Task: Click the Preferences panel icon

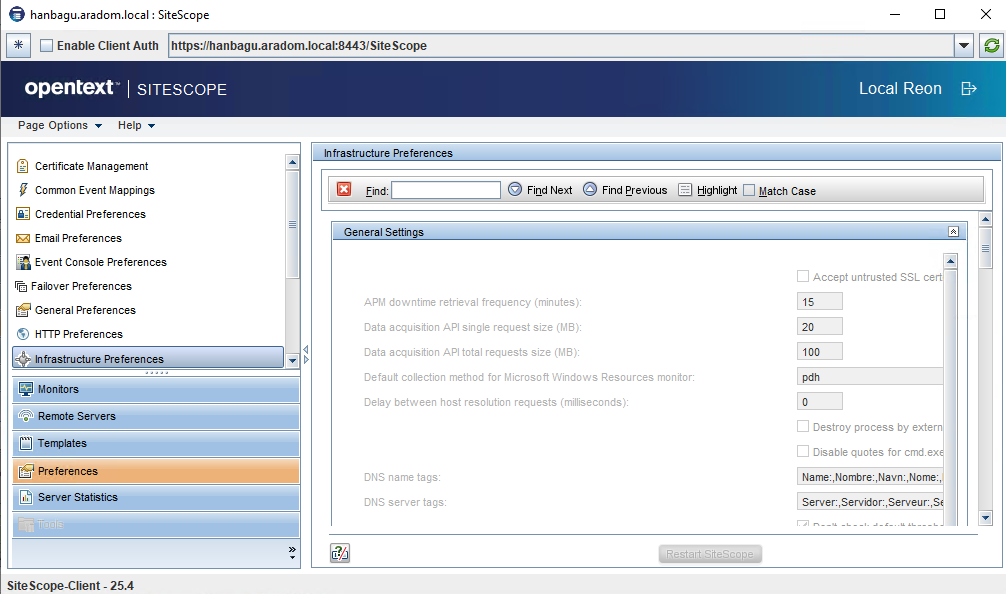Action: pyautogui.click(x=26, y=471)
